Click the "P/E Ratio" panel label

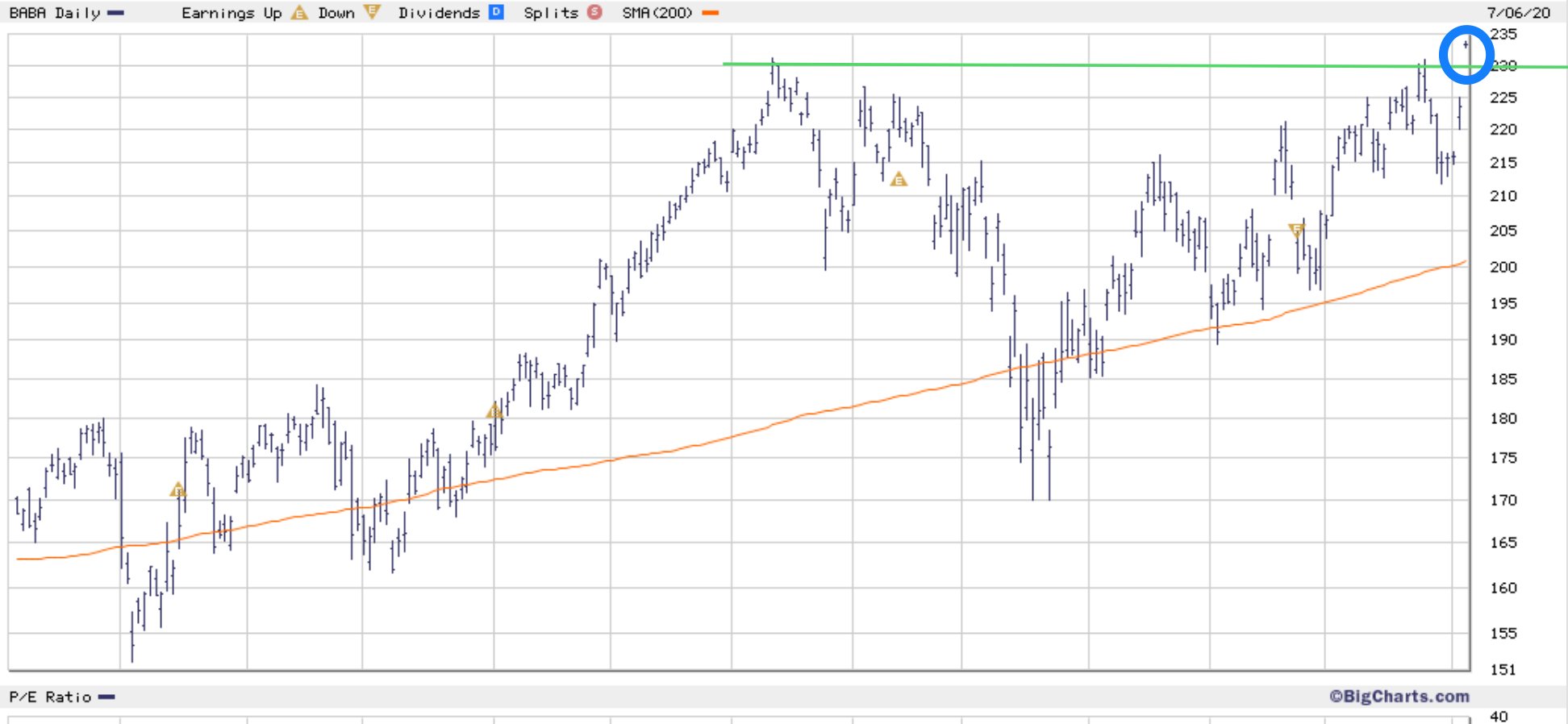pos(50,697)
